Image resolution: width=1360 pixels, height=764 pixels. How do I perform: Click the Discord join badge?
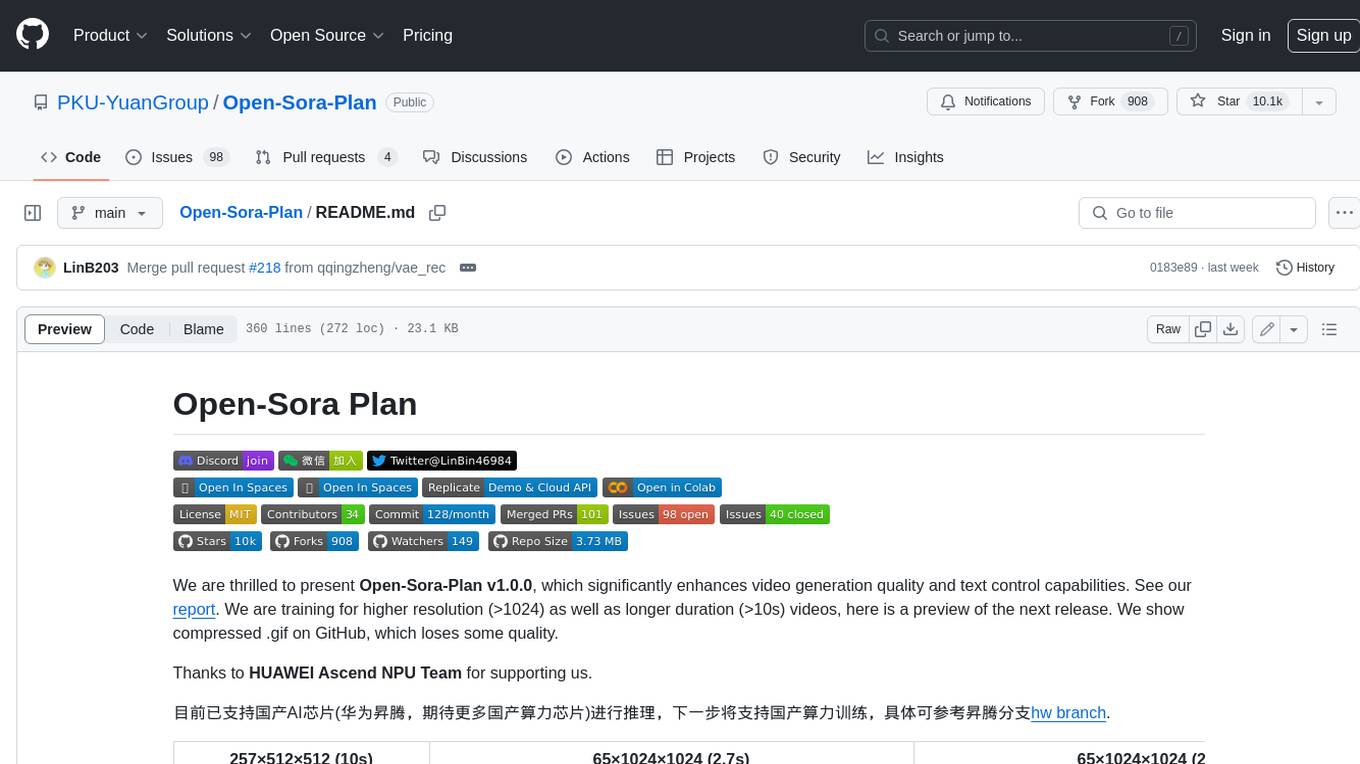click(x=223, y=460)
